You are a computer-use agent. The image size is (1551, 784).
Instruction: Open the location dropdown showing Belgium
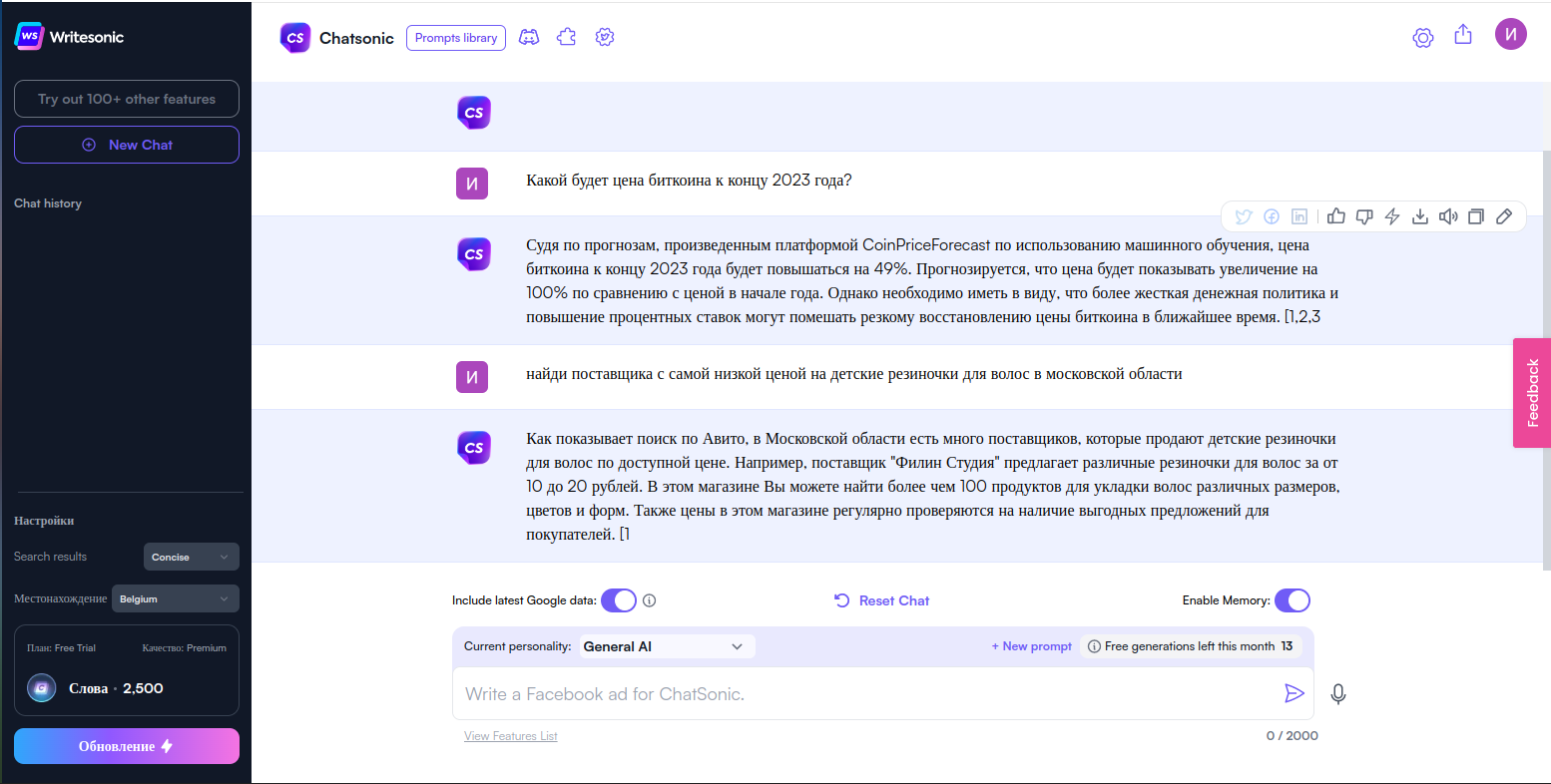[176, 598]
